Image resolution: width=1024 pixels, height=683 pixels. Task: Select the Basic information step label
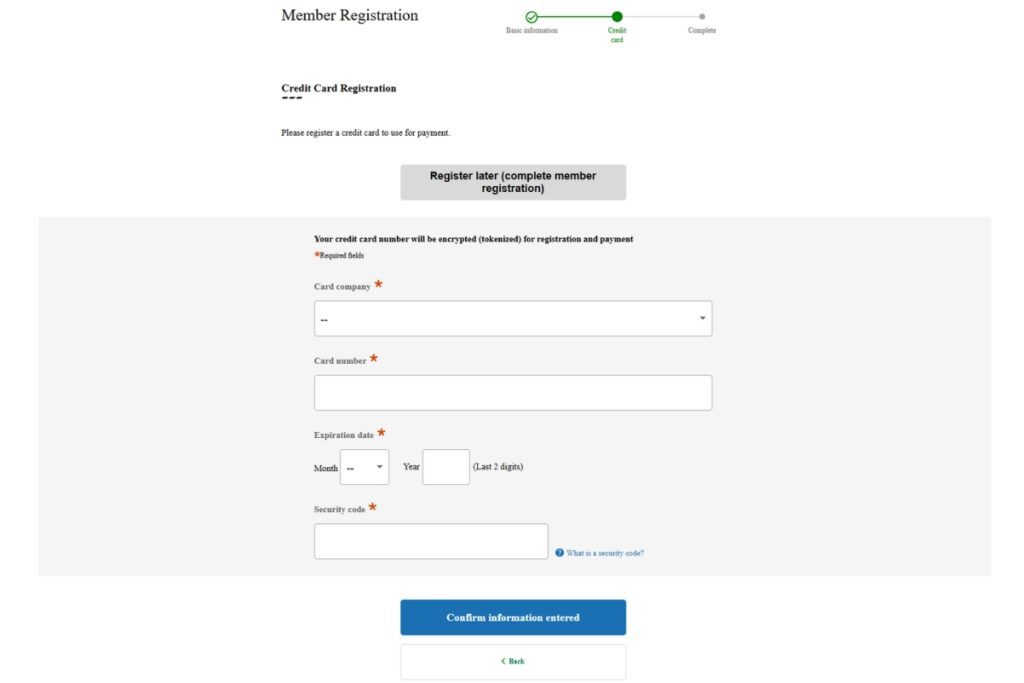coord(531,30)
